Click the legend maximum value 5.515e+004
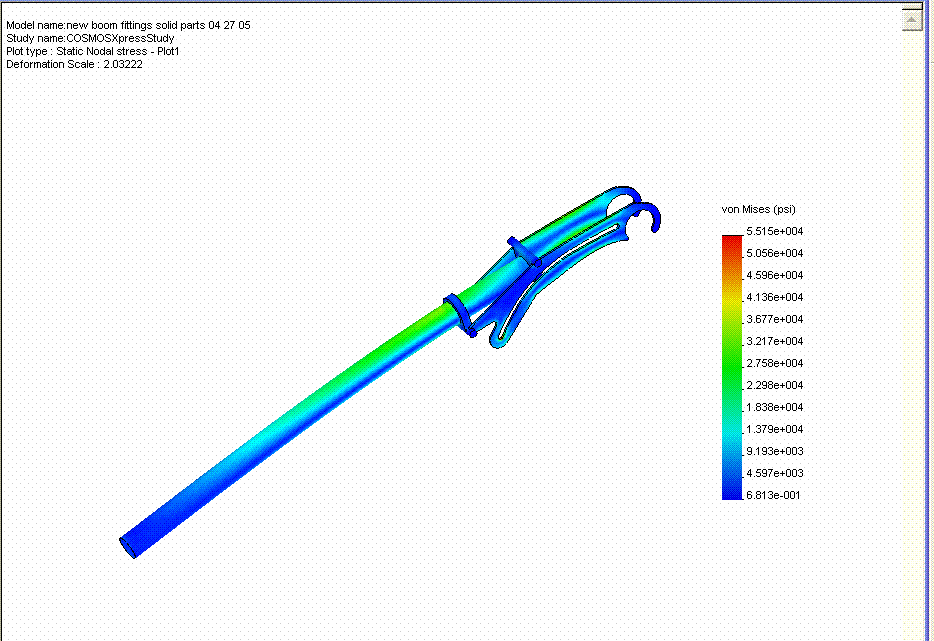This screenshot has width=934, height=641. coord(774,231)
